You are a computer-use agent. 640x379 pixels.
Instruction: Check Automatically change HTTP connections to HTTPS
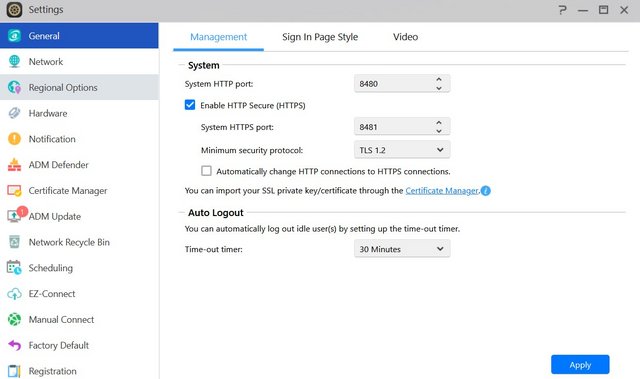pos(207,171)
